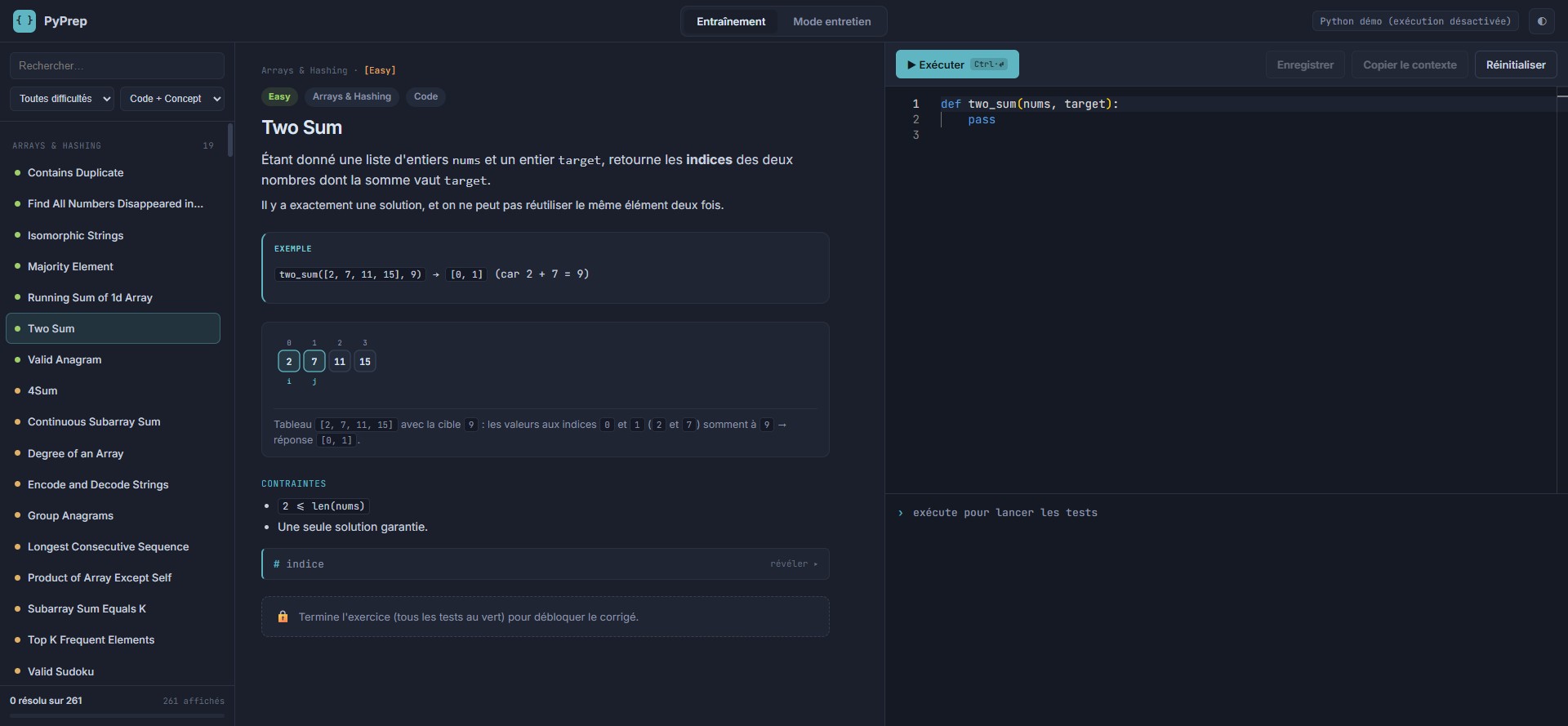Click array cell with value 2
The height and width of the screenshot is (726, 1568).
coord(289,361)
